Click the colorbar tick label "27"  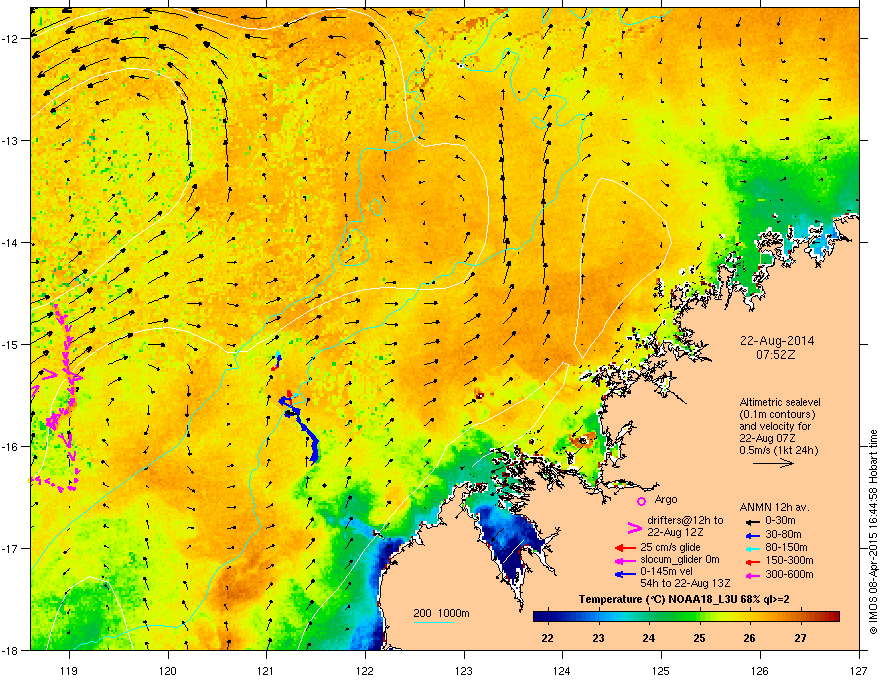pyautogui.click(x=800, y=638)
